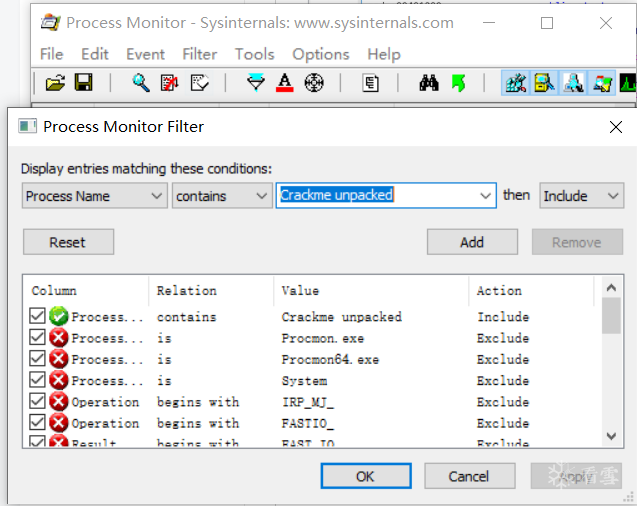Viewport: 637px width, 506px height.
Task: Click the crosshair target toolbar icon
Action: (314, 83)
